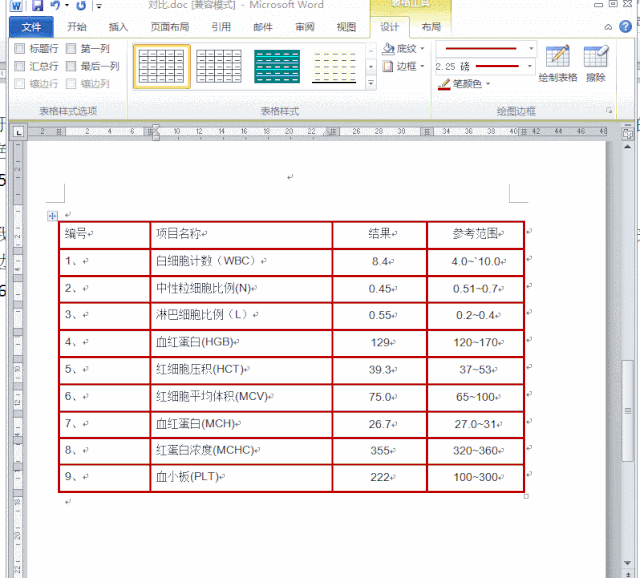Open the Undo history dropdown arrow
The image size is (640, 578).
click(67, 6)
